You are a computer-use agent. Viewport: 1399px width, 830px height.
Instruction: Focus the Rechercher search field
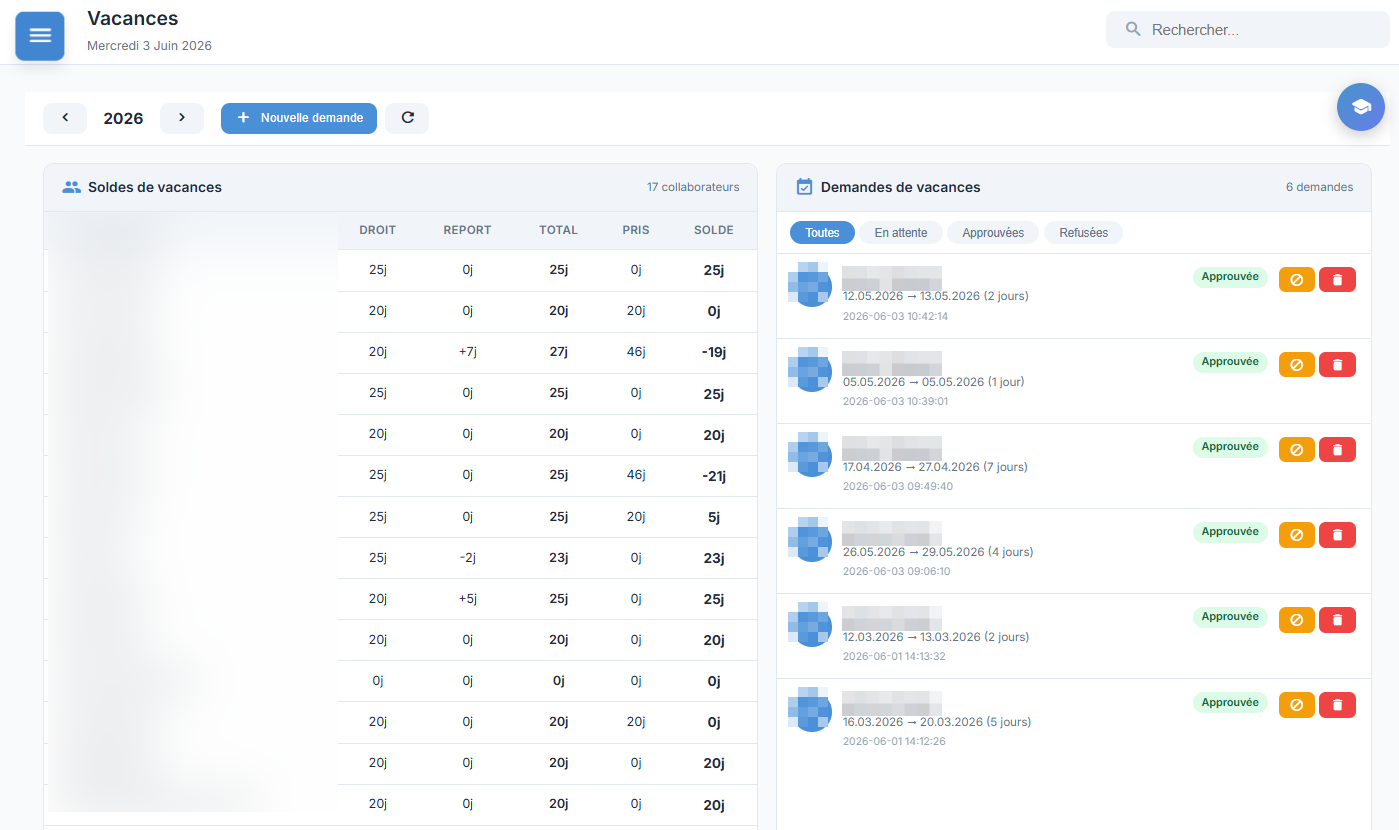click(x=1247, y=30)
